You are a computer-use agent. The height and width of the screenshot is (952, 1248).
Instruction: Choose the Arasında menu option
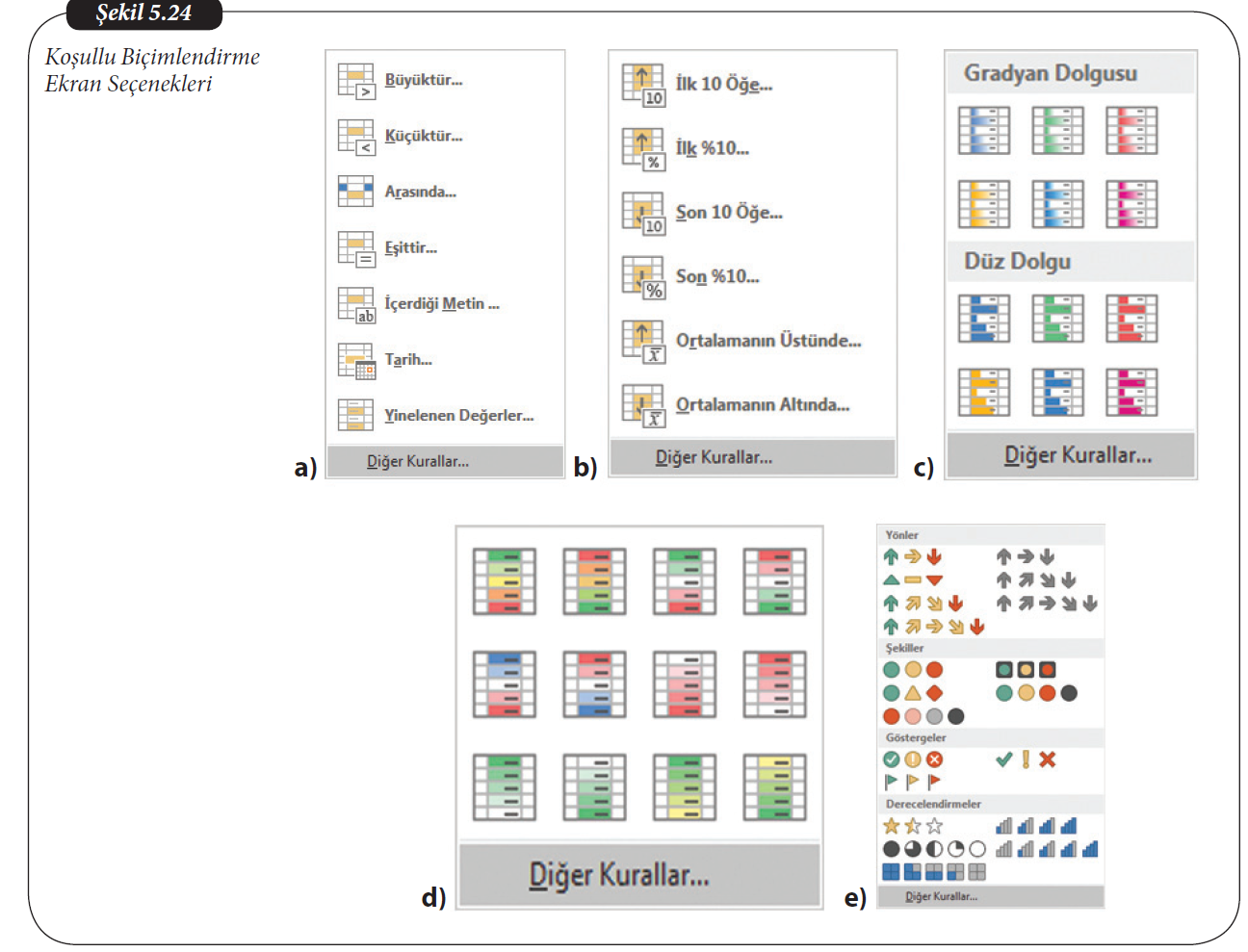pos(420,192)
